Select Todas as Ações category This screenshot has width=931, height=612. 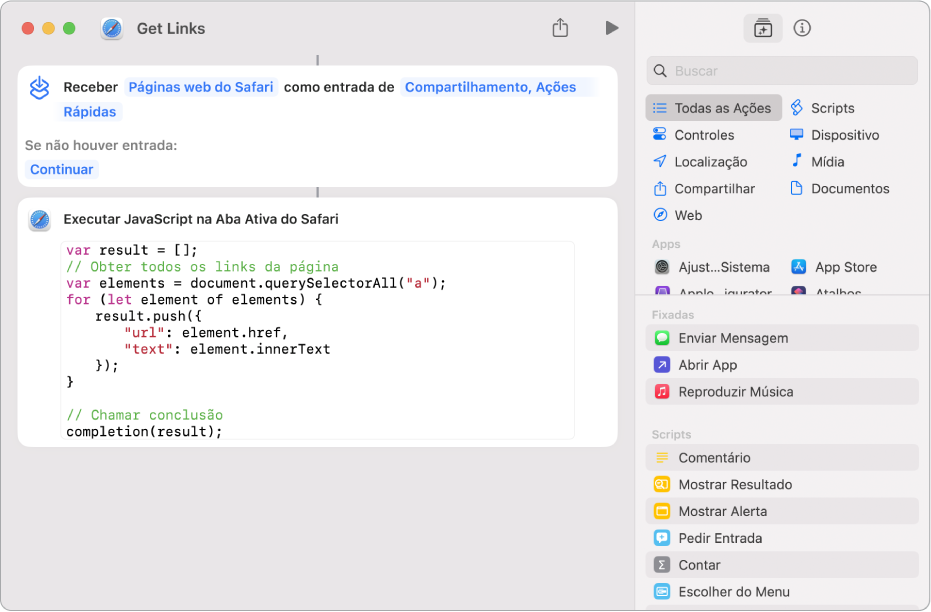[713, 108]
